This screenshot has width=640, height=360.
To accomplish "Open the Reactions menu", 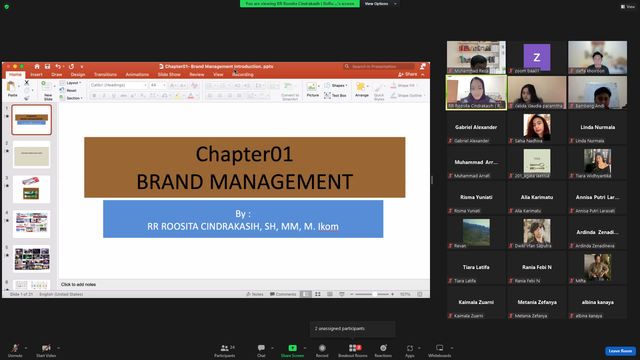I will coord(383,351).
